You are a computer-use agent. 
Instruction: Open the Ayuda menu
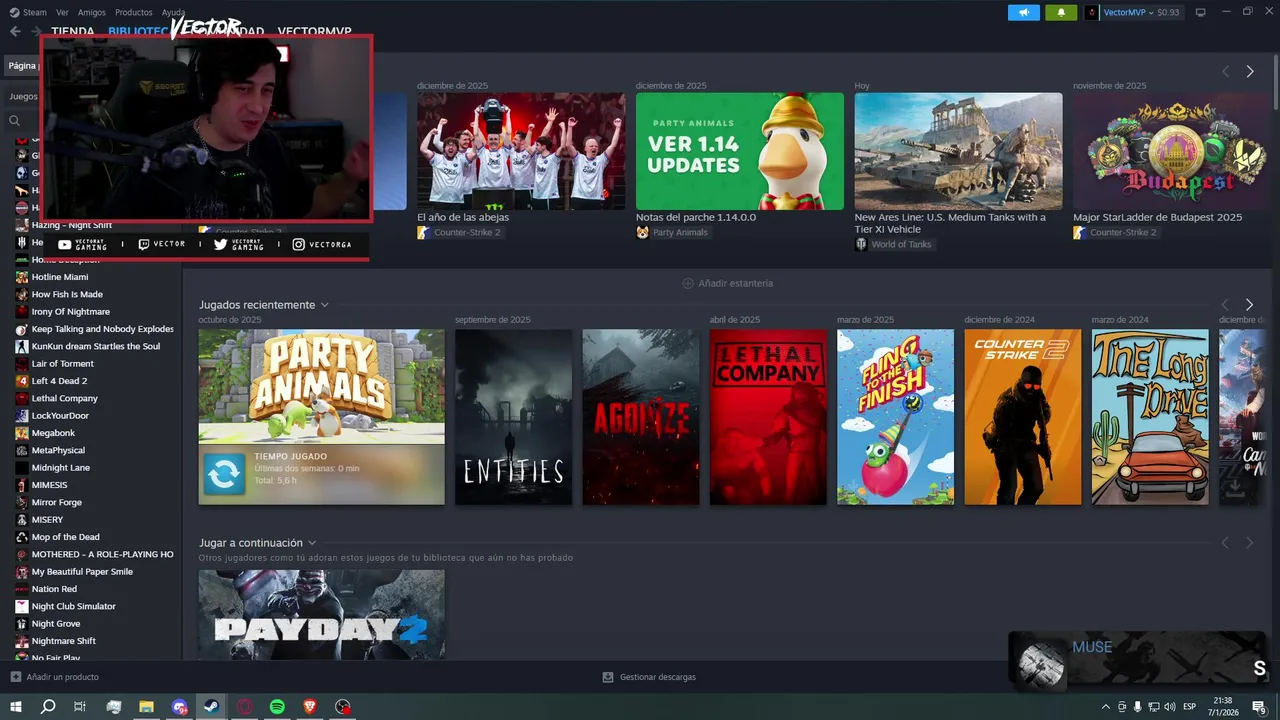174,12
